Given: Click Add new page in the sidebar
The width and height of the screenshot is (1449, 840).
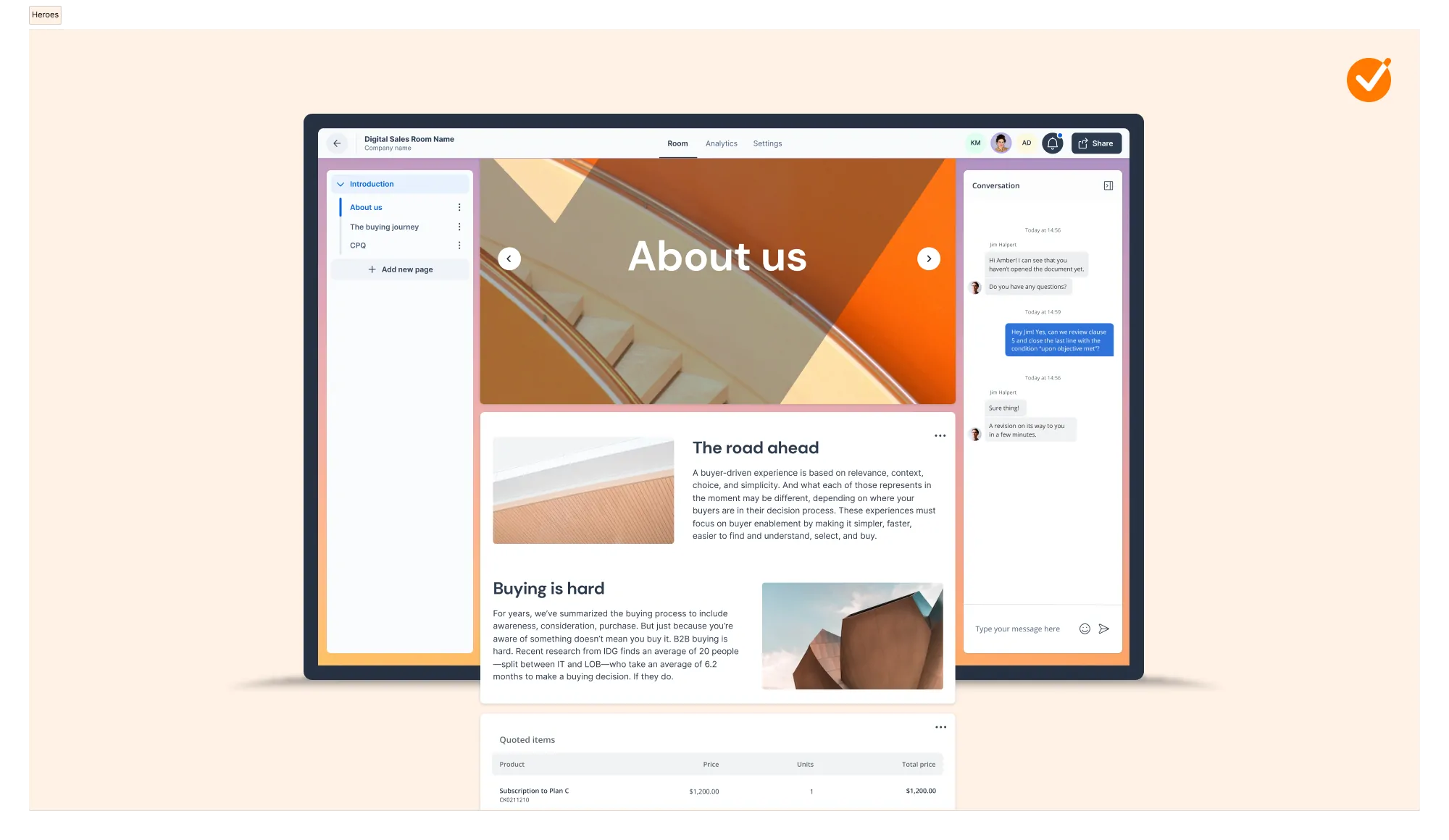Looking at the screenshot, I should coord(399,269).
